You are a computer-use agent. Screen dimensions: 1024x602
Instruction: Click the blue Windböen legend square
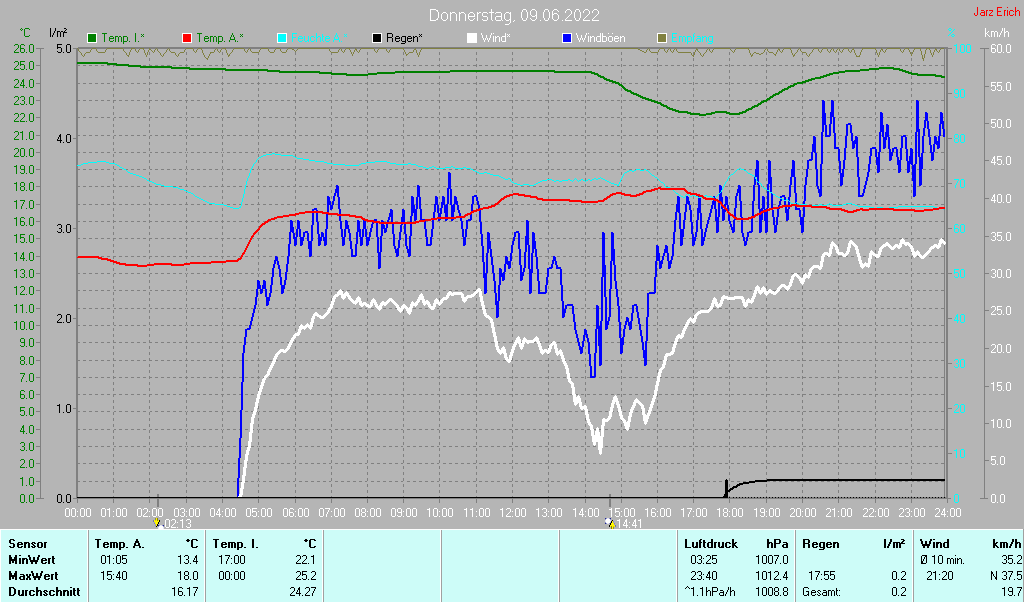[567, 38]
